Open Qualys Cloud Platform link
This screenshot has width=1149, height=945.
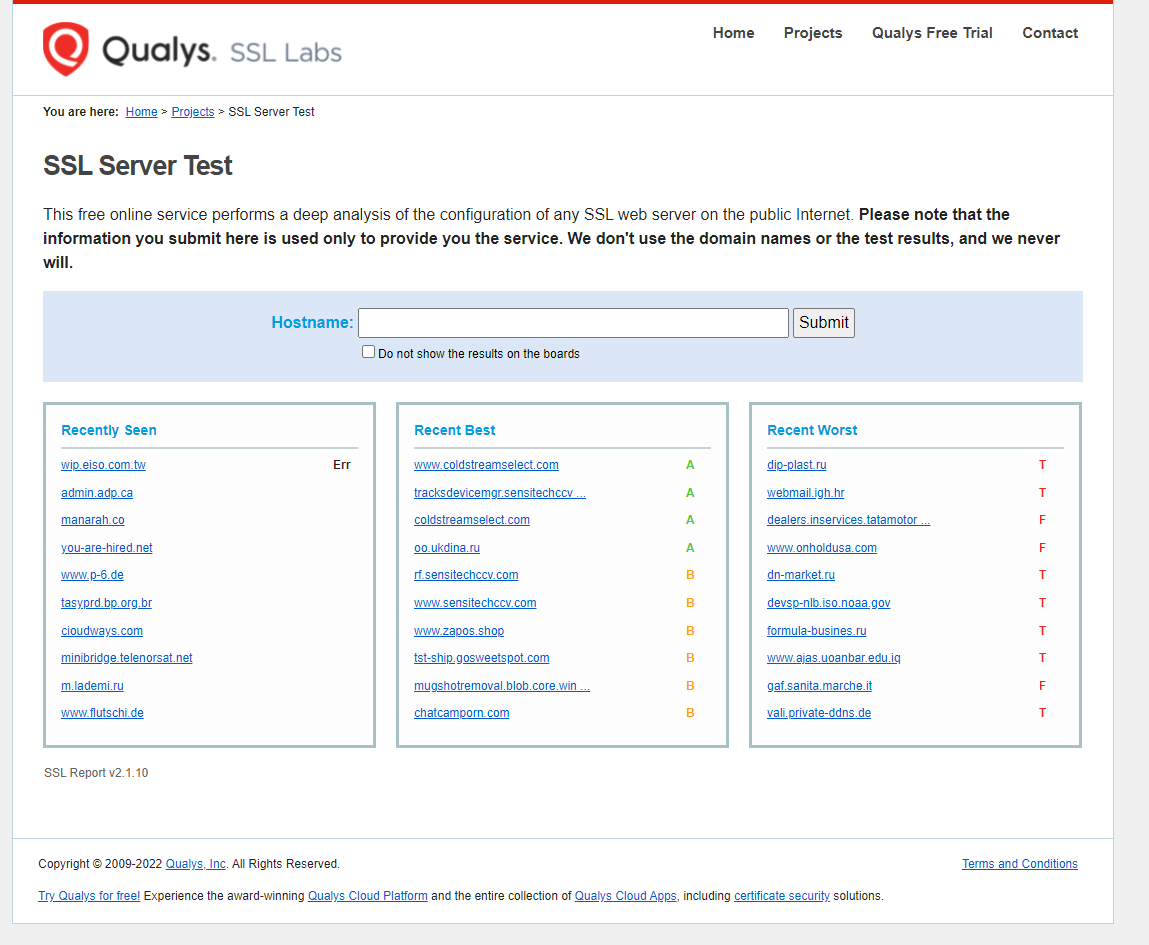click(368, 895)
